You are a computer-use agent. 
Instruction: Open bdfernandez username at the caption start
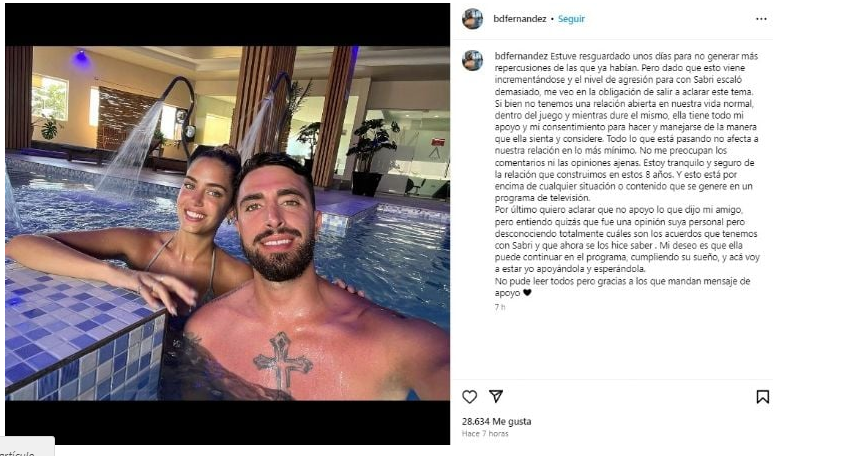click(x=521, y=56)
